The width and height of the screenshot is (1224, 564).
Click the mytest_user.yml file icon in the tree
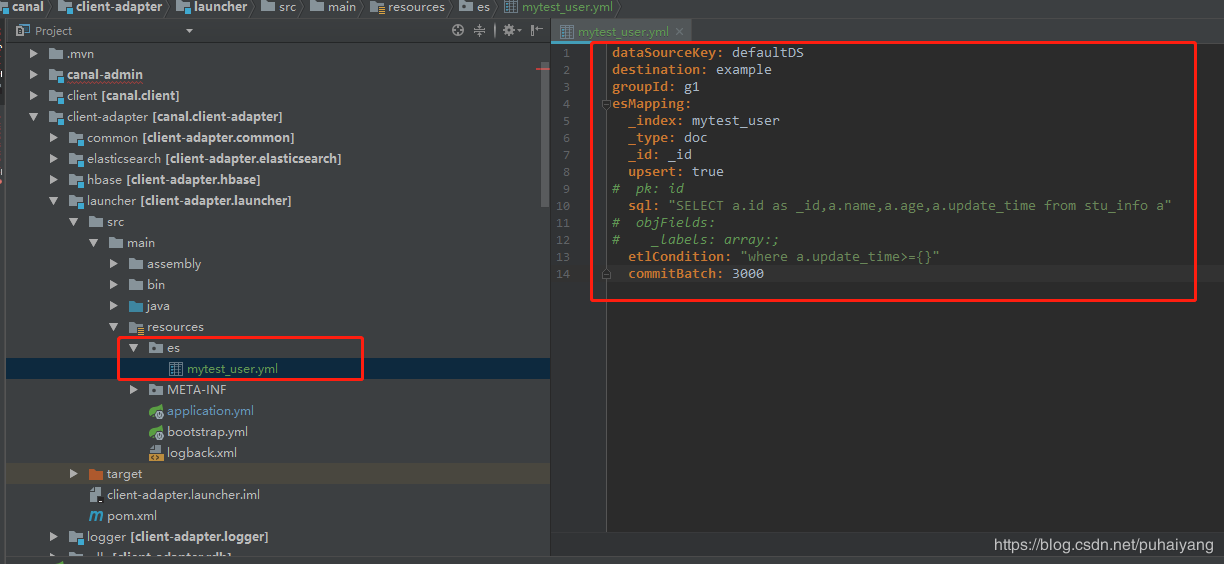pos(176,369)
